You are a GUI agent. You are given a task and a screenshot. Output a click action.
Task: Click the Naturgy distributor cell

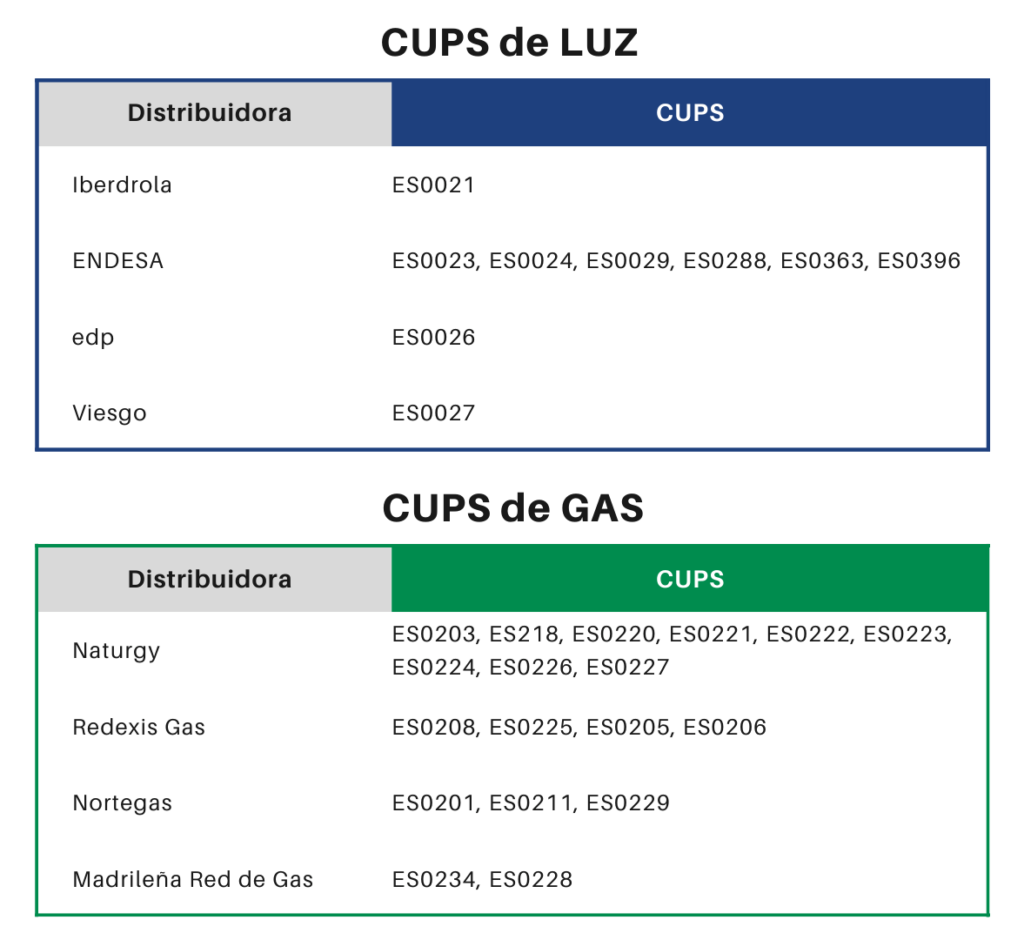(x=116, y=651)
